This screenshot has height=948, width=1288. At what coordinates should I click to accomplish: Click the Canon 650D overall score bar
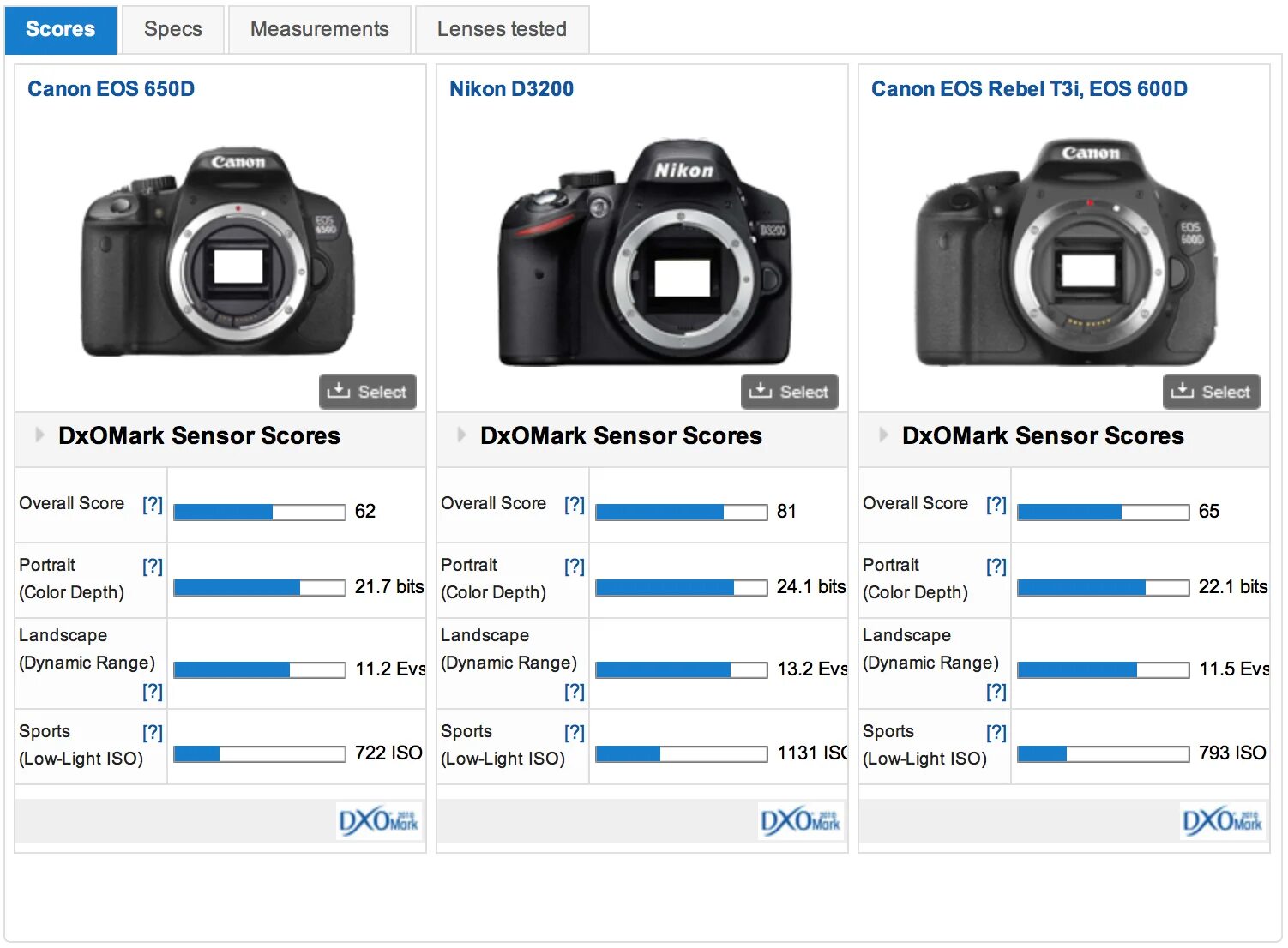[x=260, y=513]
